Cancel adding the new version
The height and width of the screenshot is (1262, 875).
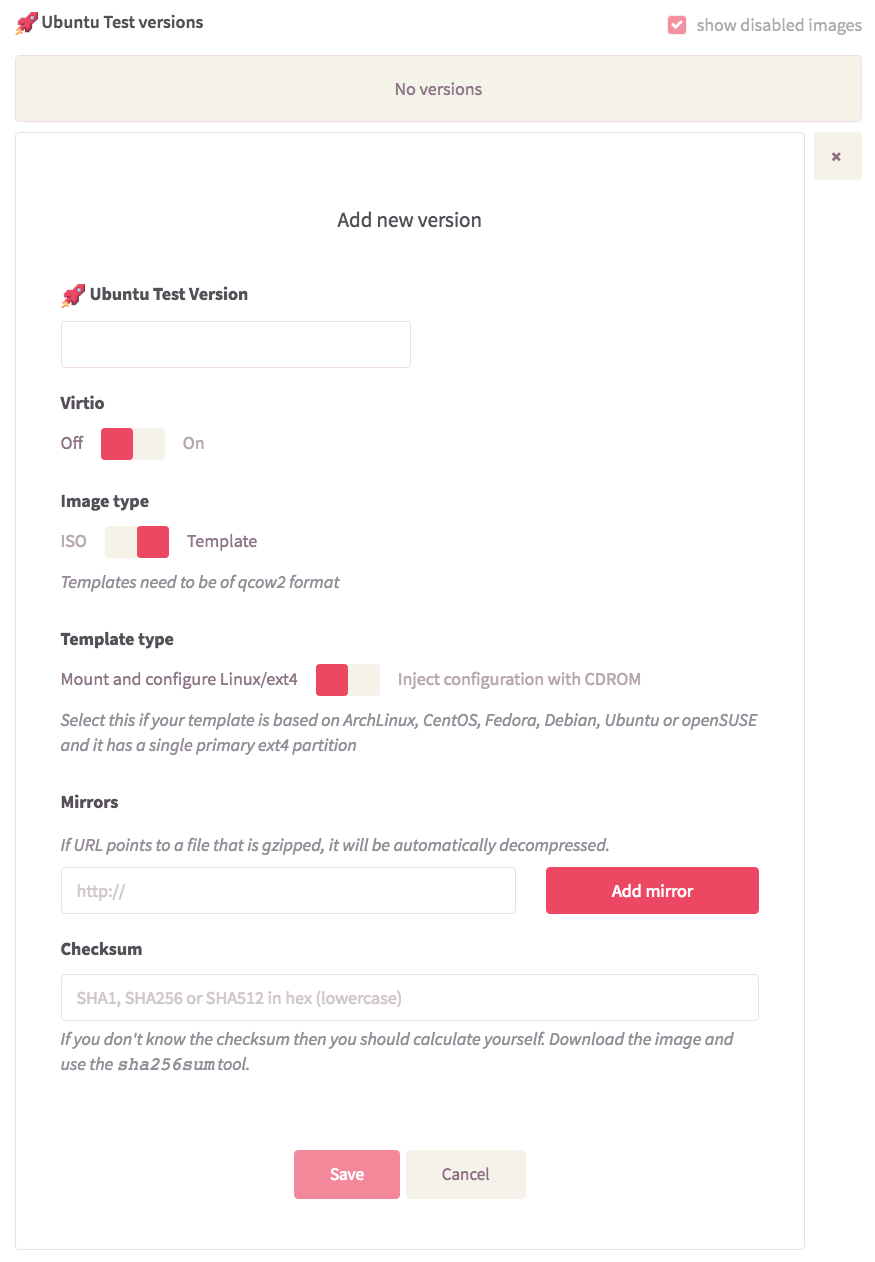(466, 1175)
